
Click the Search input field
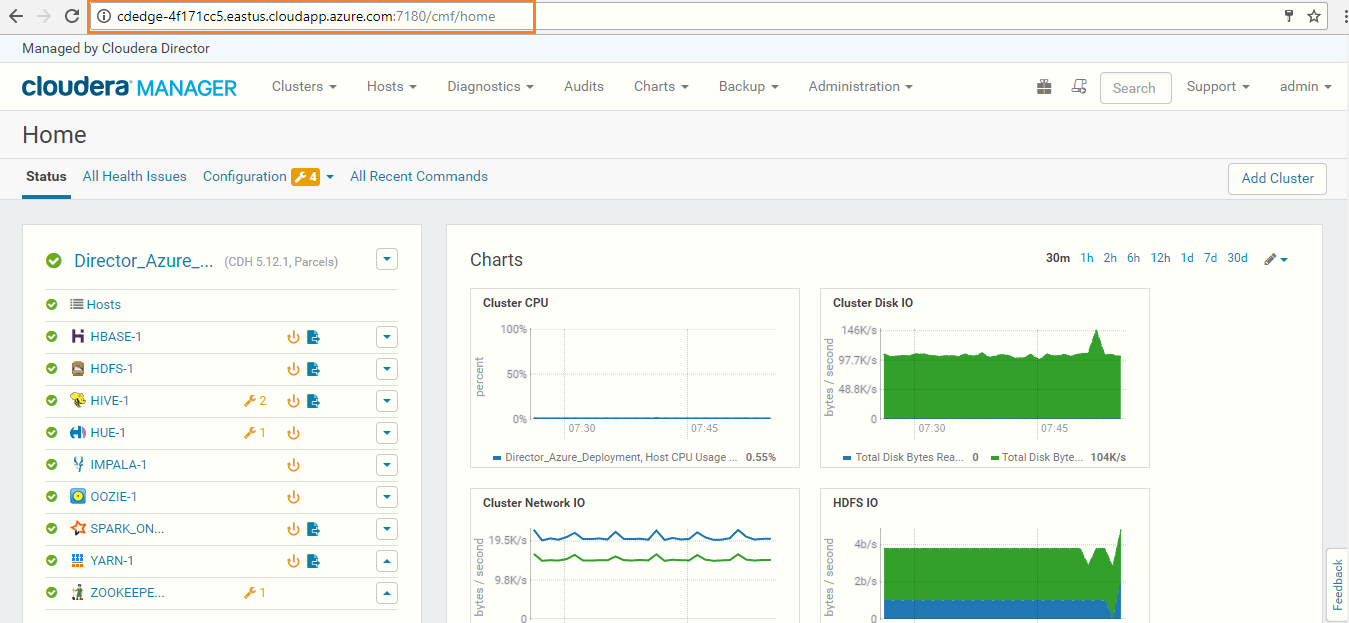pyautogui.click(x=1135, y=88)
